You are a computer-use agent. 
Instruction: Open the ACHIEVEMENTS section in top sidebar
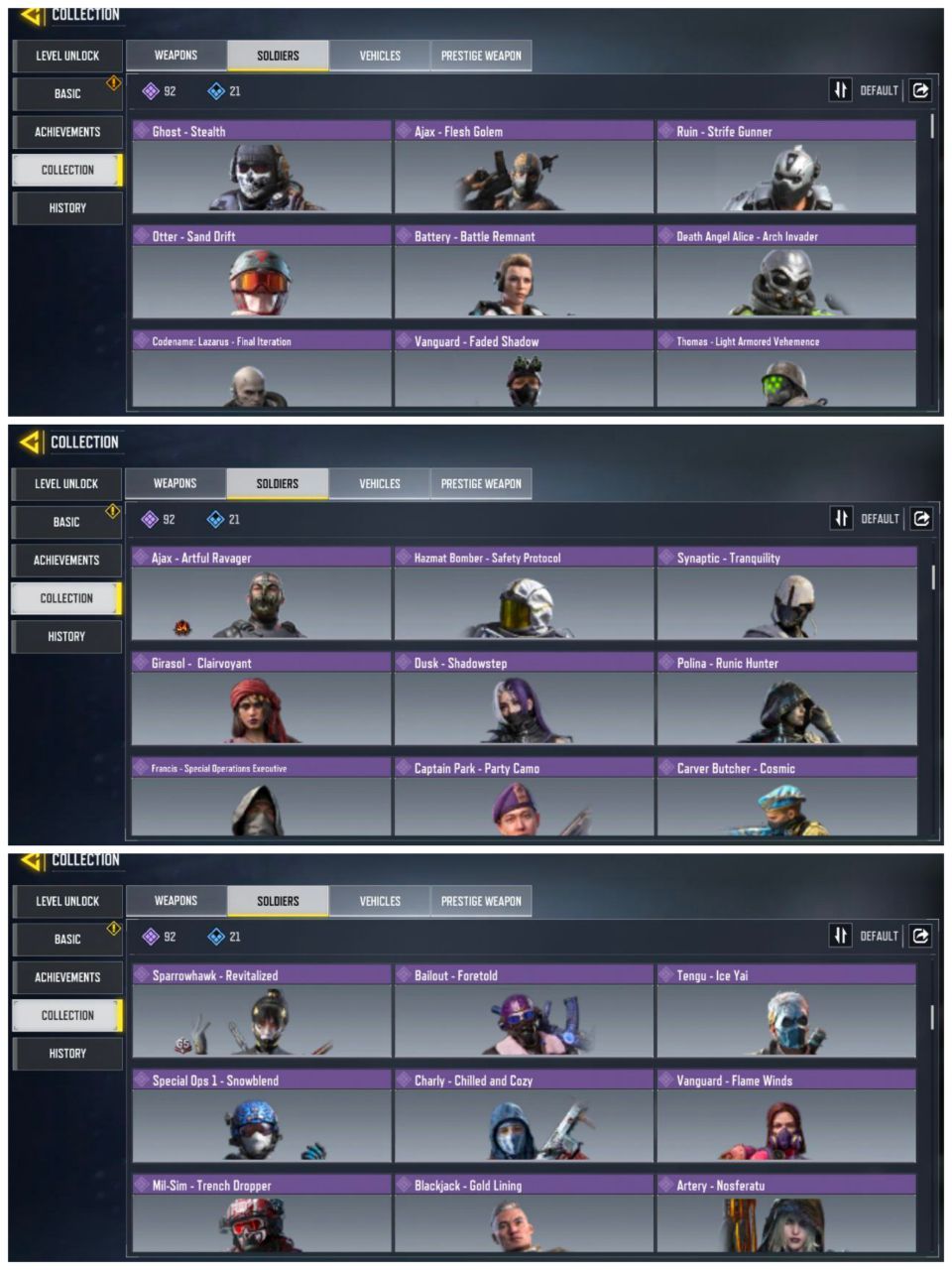click(x=67, y=132)
